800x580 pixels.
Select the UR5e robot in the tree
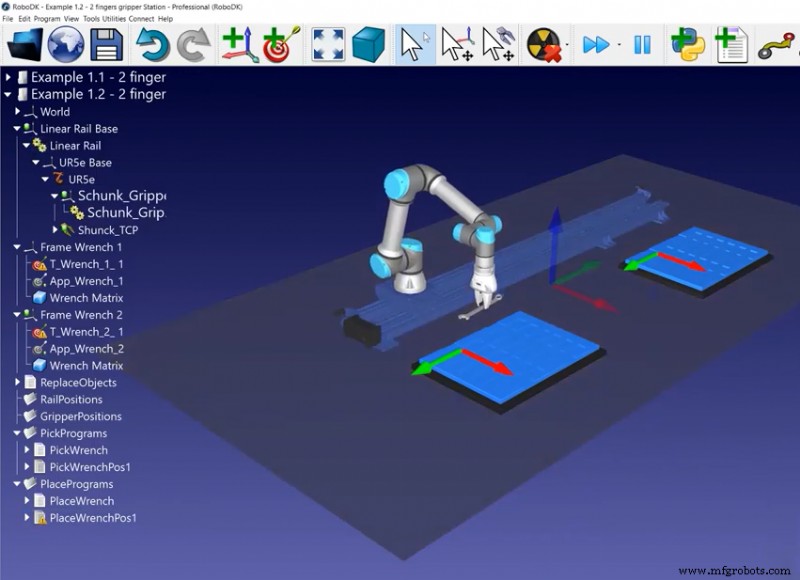[x=80, y=179]
